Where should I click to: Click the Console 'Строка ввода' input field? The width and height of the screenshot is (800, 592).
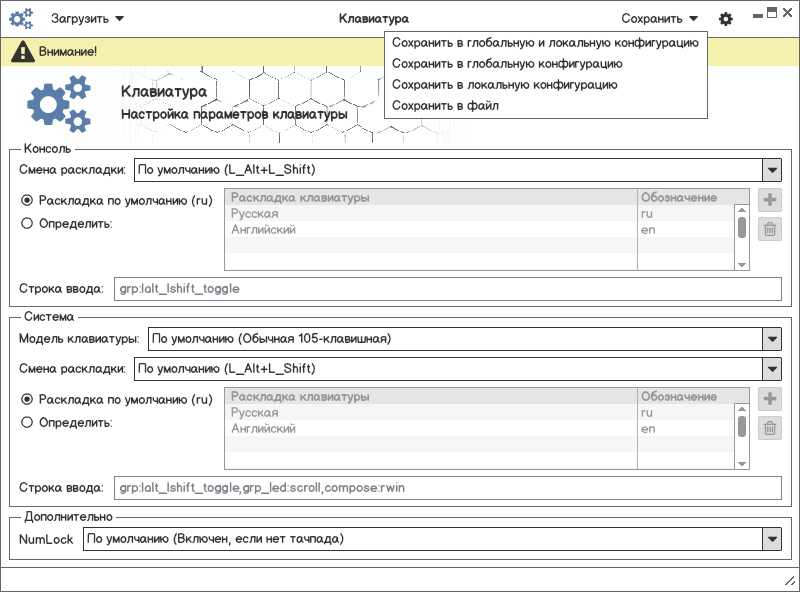pos(447,289)
